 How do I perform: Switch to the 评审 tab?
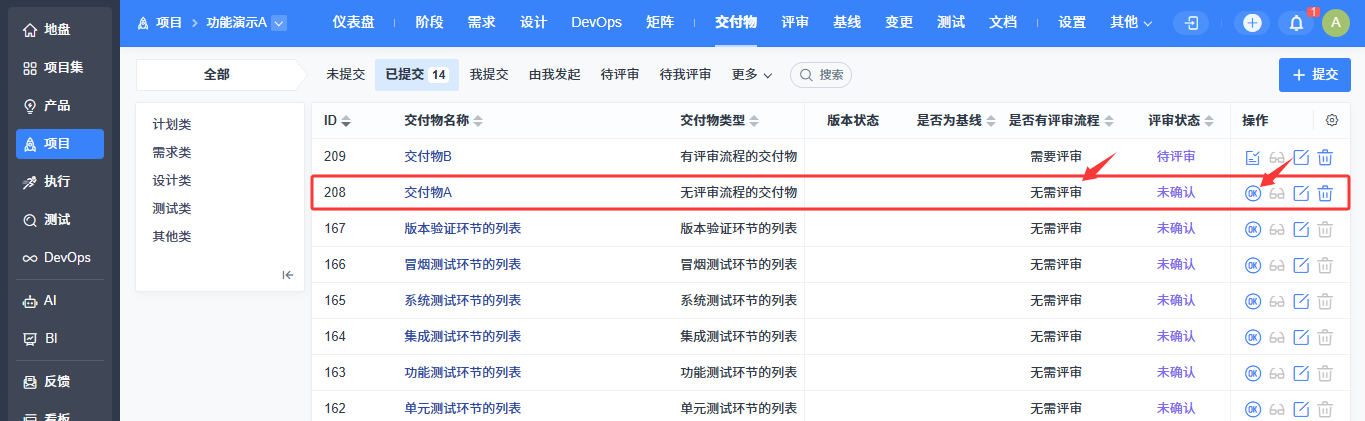click(795, 22)
